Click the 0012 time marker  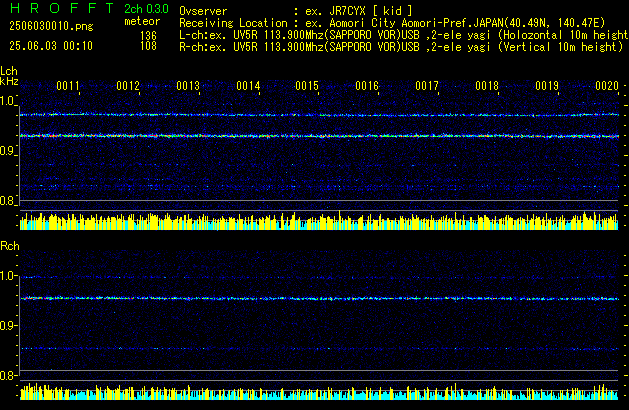coord(128,86)
